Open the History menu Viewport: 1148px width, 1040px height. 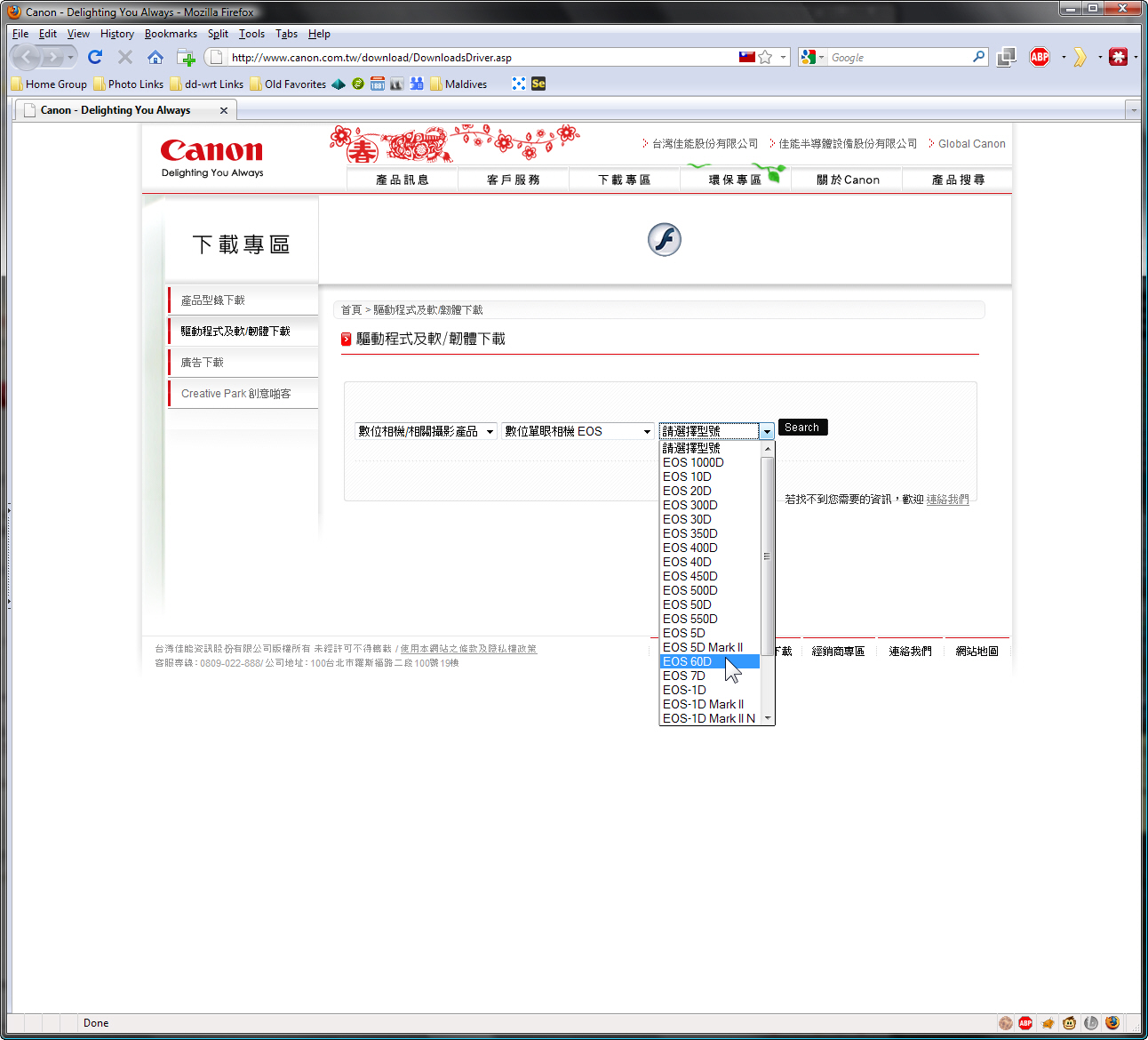tap(117, 34)
